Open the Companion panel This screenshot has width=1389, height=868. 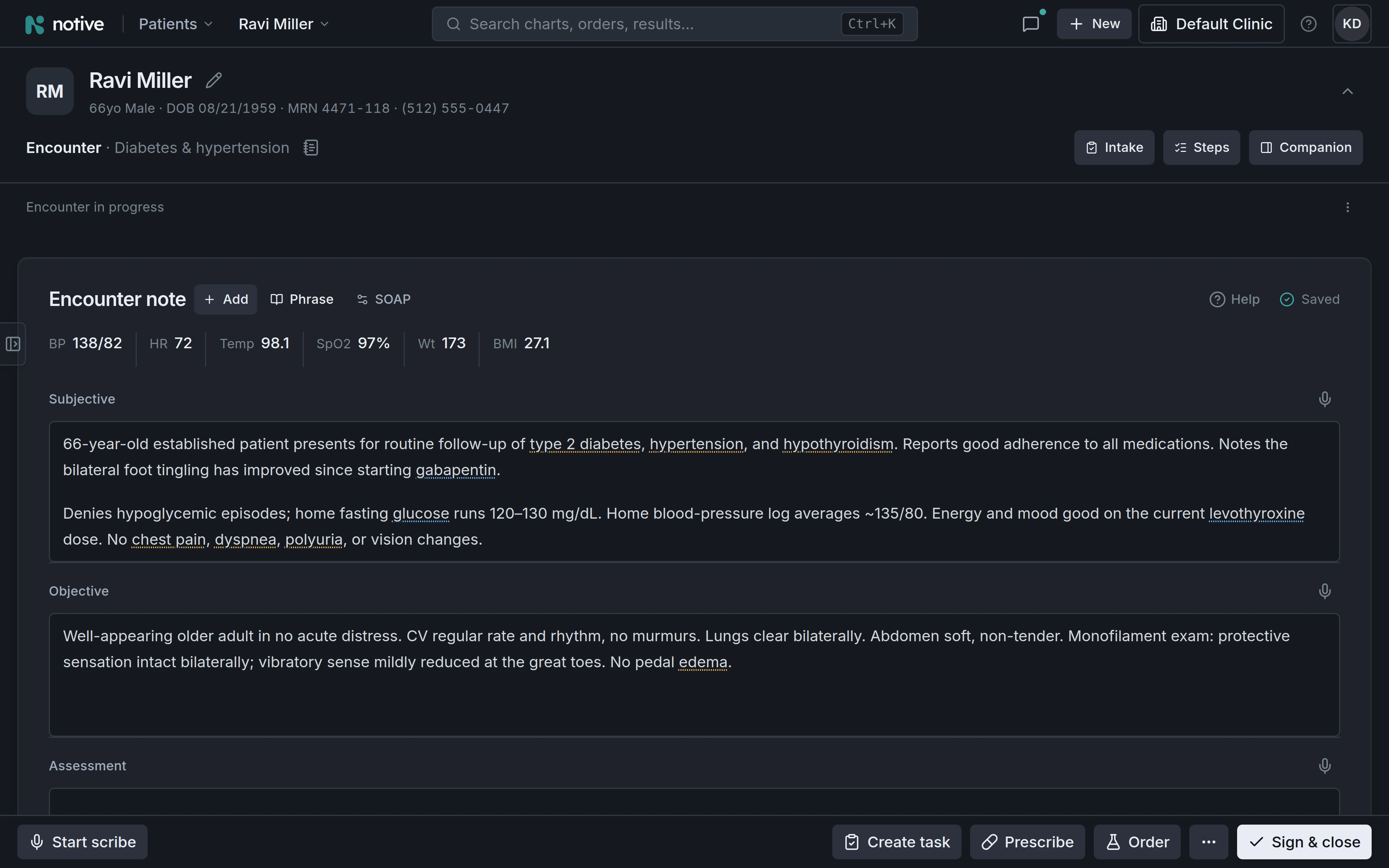click(x=1305, y=148)
